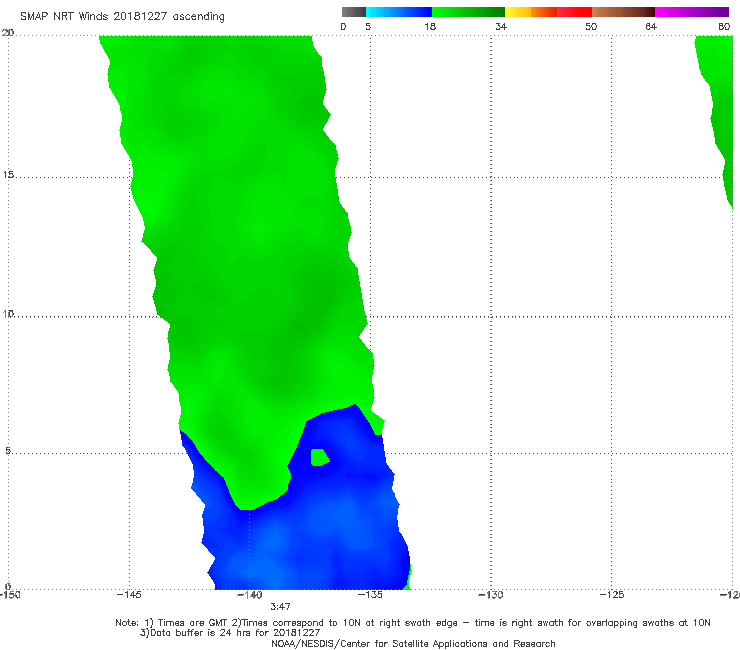Click the longitude label '-145'
The image size is (740, 650).
129,595
